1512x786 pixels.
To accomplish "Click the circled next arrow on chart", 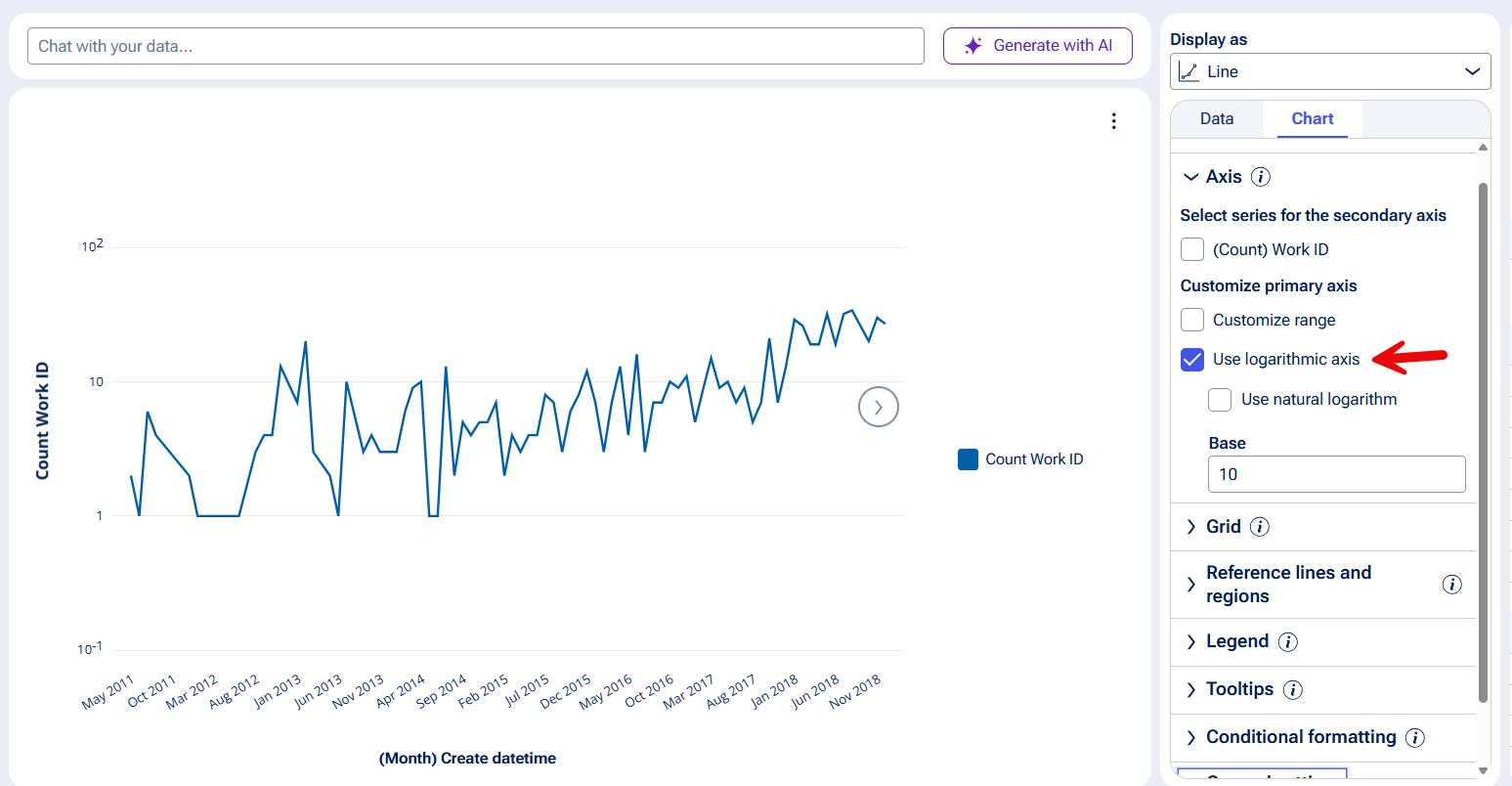I will 878,408.
